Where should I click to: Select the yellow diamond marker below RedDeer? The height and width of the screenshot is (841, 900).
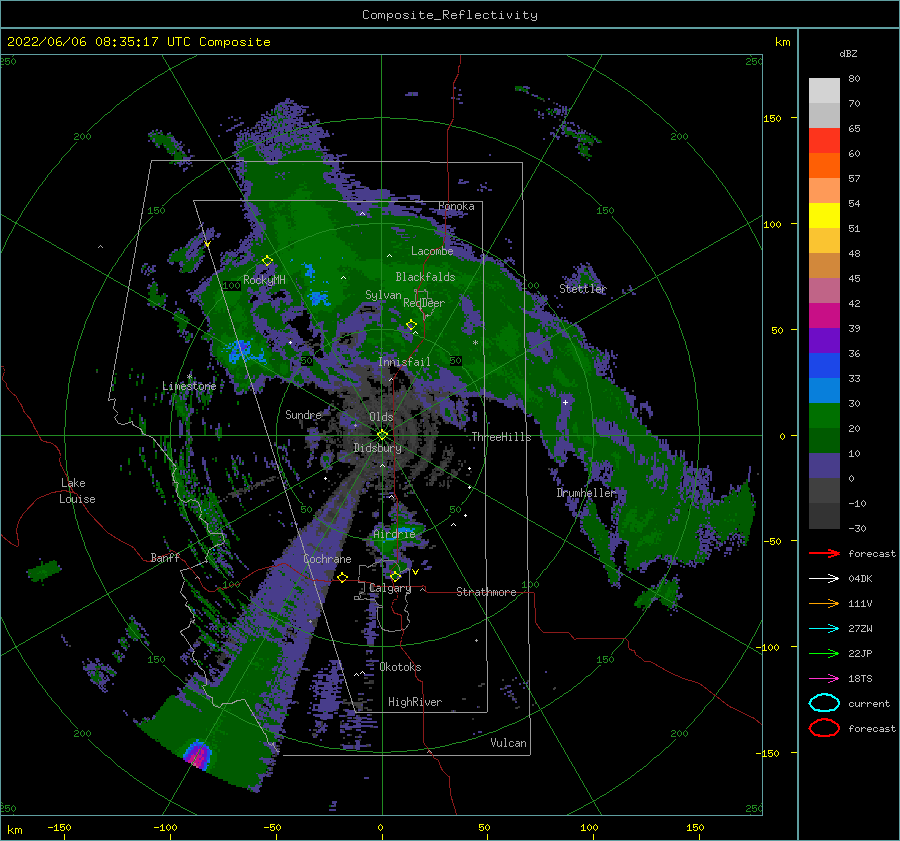pos(411,325)
